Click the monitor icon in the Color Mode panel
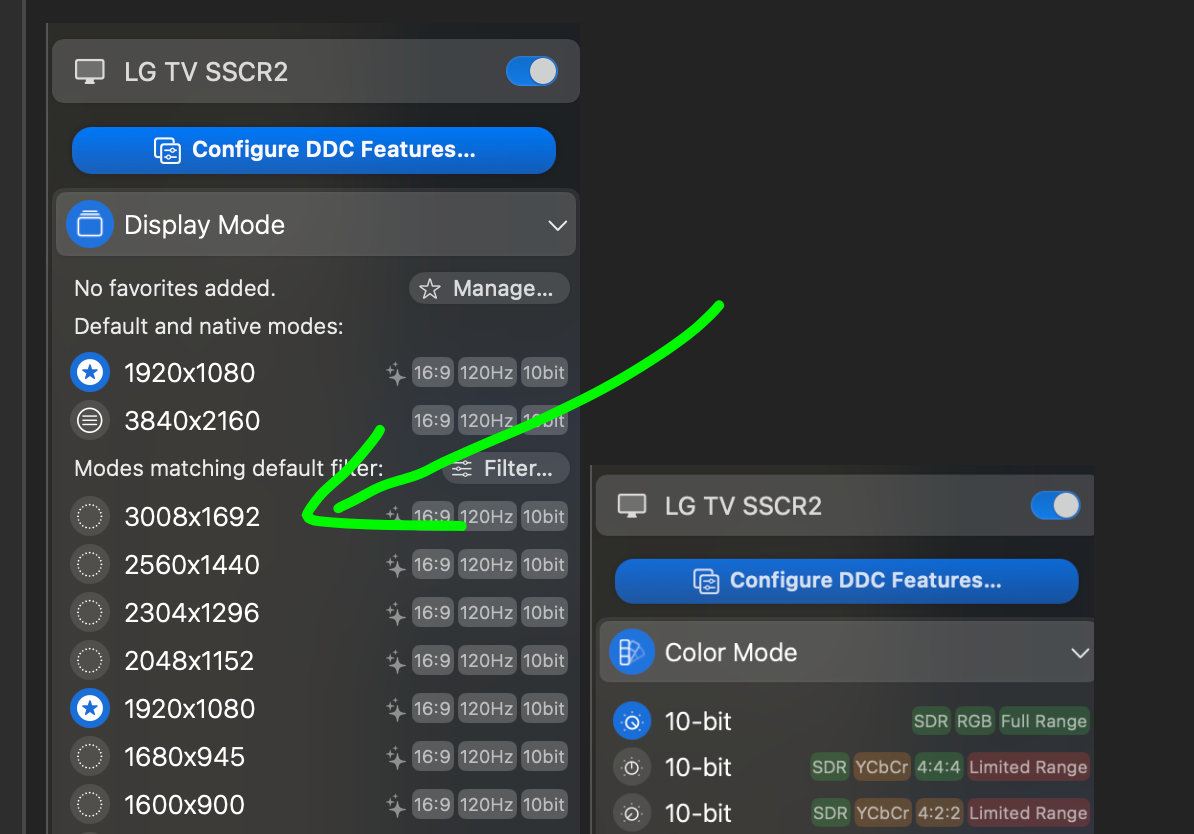 click(631, 506)
